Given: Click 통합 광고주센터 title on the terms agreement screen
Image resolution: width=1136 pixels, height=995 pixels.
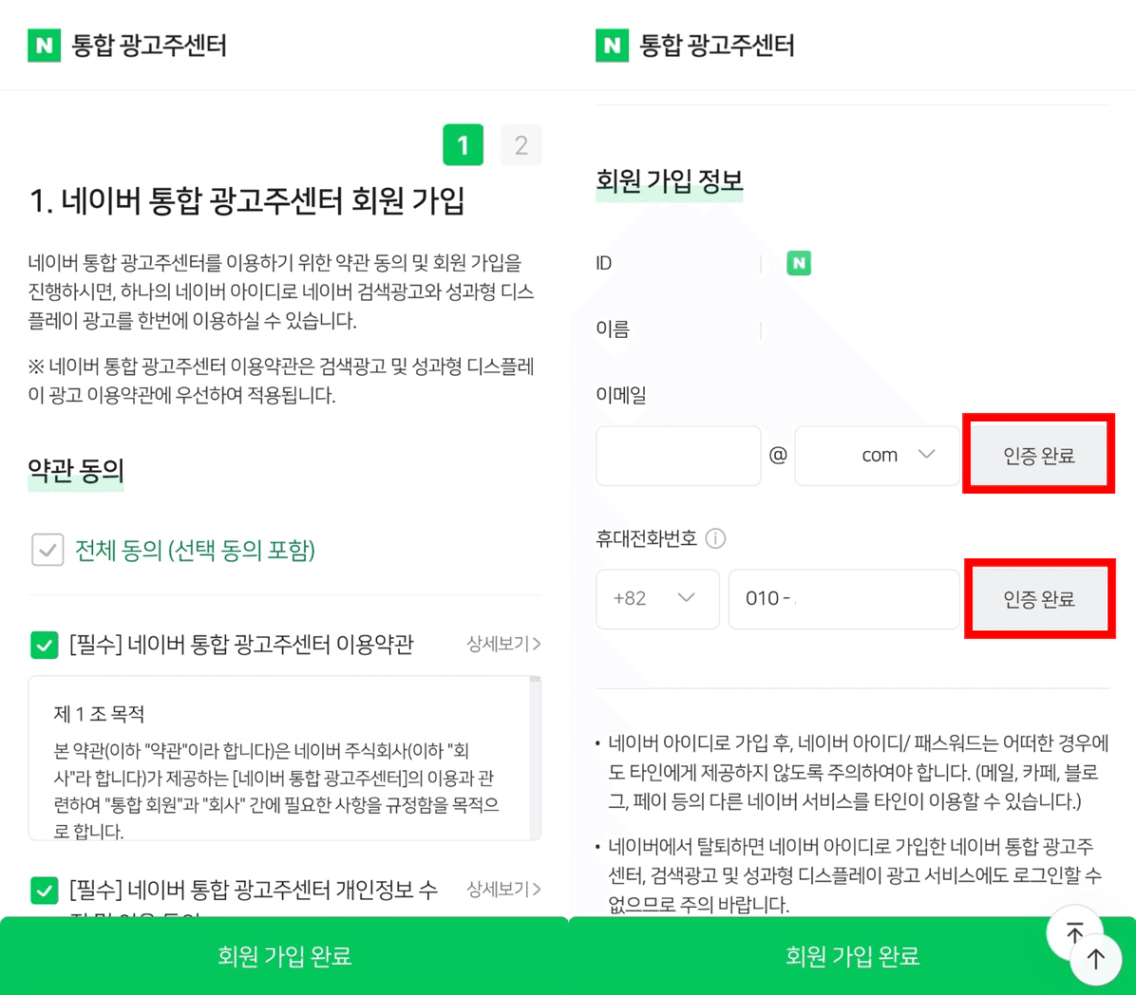Looking at the screenshot, I should pyautogui.click(x=149, y=46).
